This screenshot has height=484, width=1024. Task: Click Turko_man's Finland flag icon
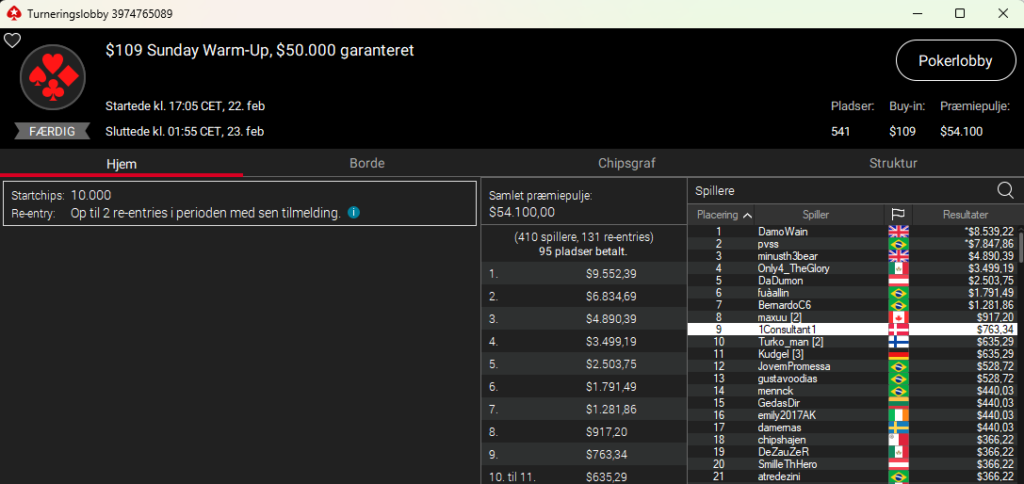pyautogui.click(x=897, y=341)
